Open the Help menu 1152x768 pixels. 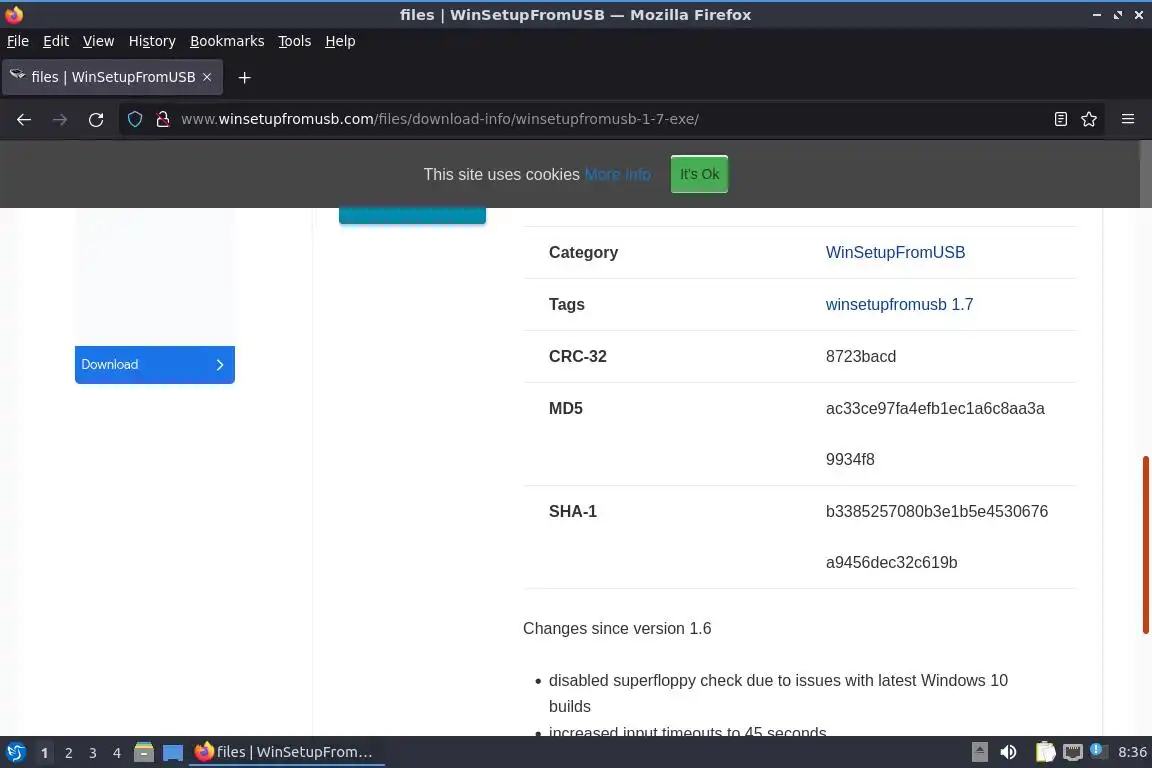pyautogui.click(x=340, y=41)
